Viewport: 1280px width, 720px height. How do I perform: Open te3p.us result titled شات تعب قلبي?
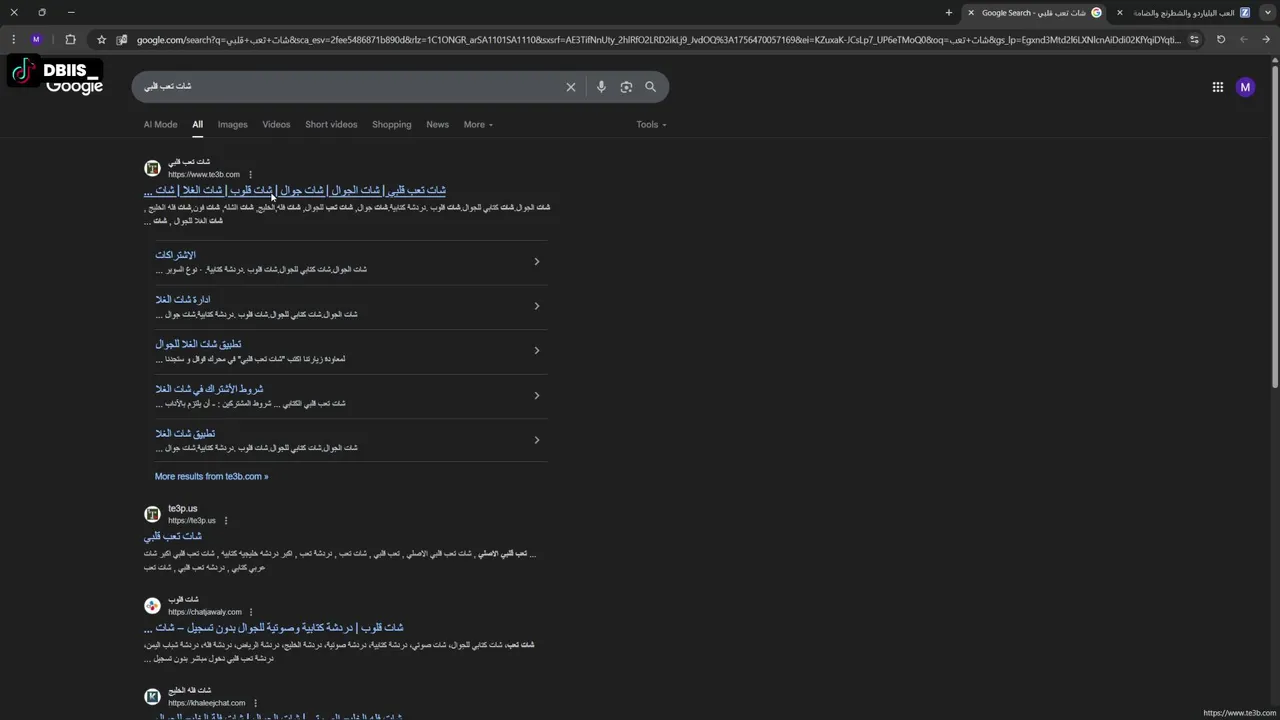tap(173, 537)
